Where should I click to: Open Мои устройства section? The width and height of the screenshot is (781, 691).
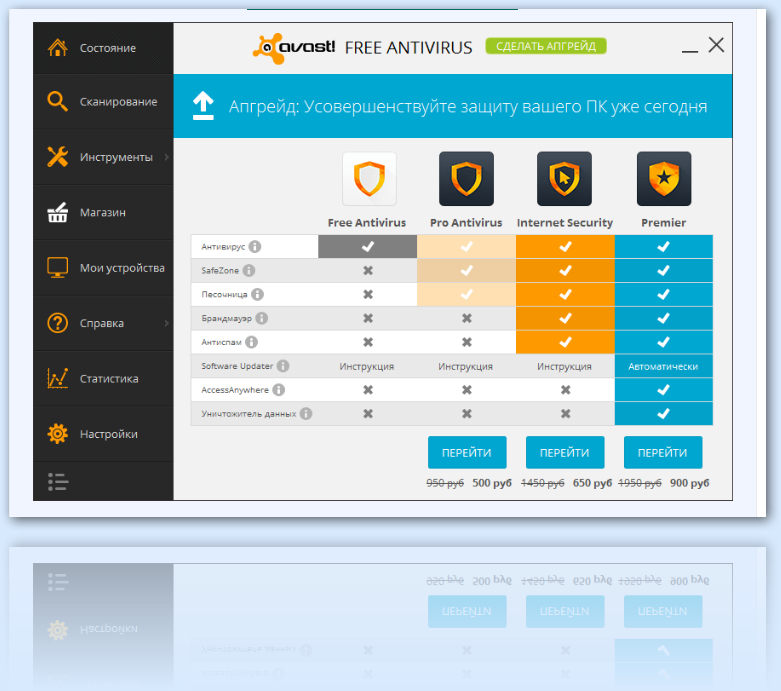[103, 268]
